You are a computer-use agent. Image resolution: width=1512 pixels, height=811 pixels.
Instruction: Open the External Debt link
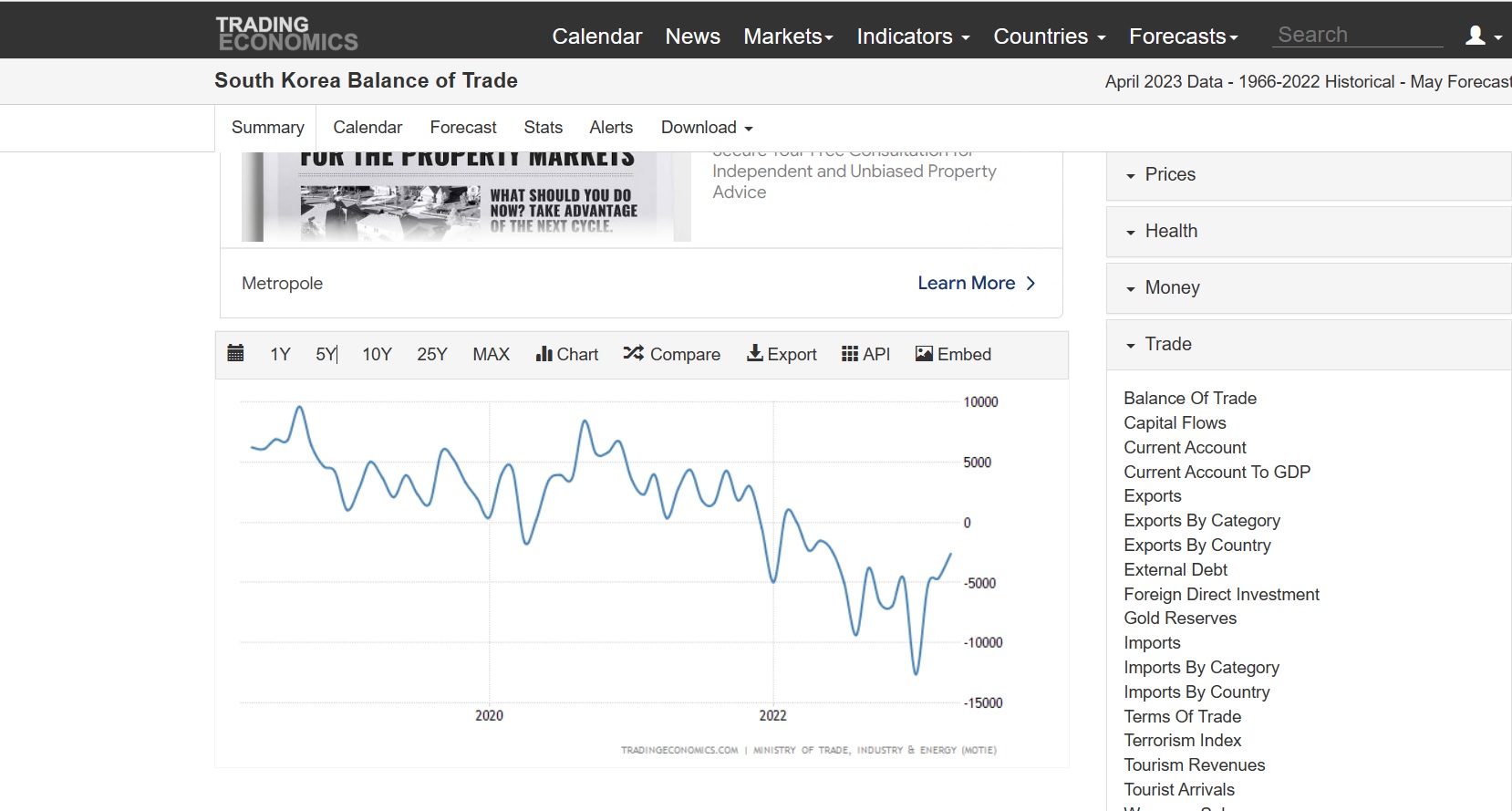point(1175,570)
